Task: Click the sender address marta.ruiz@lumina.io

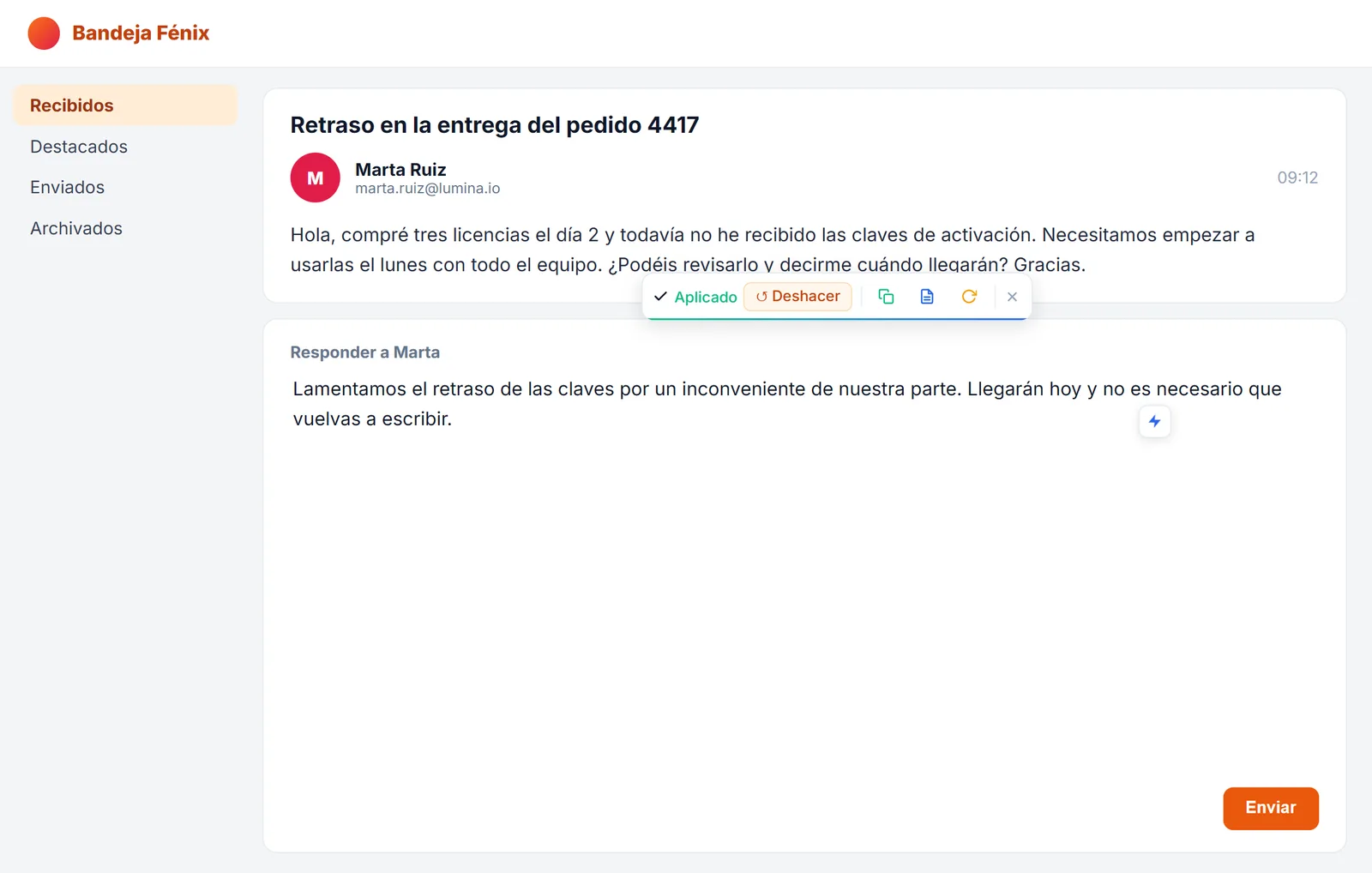Action: [428, 189]
